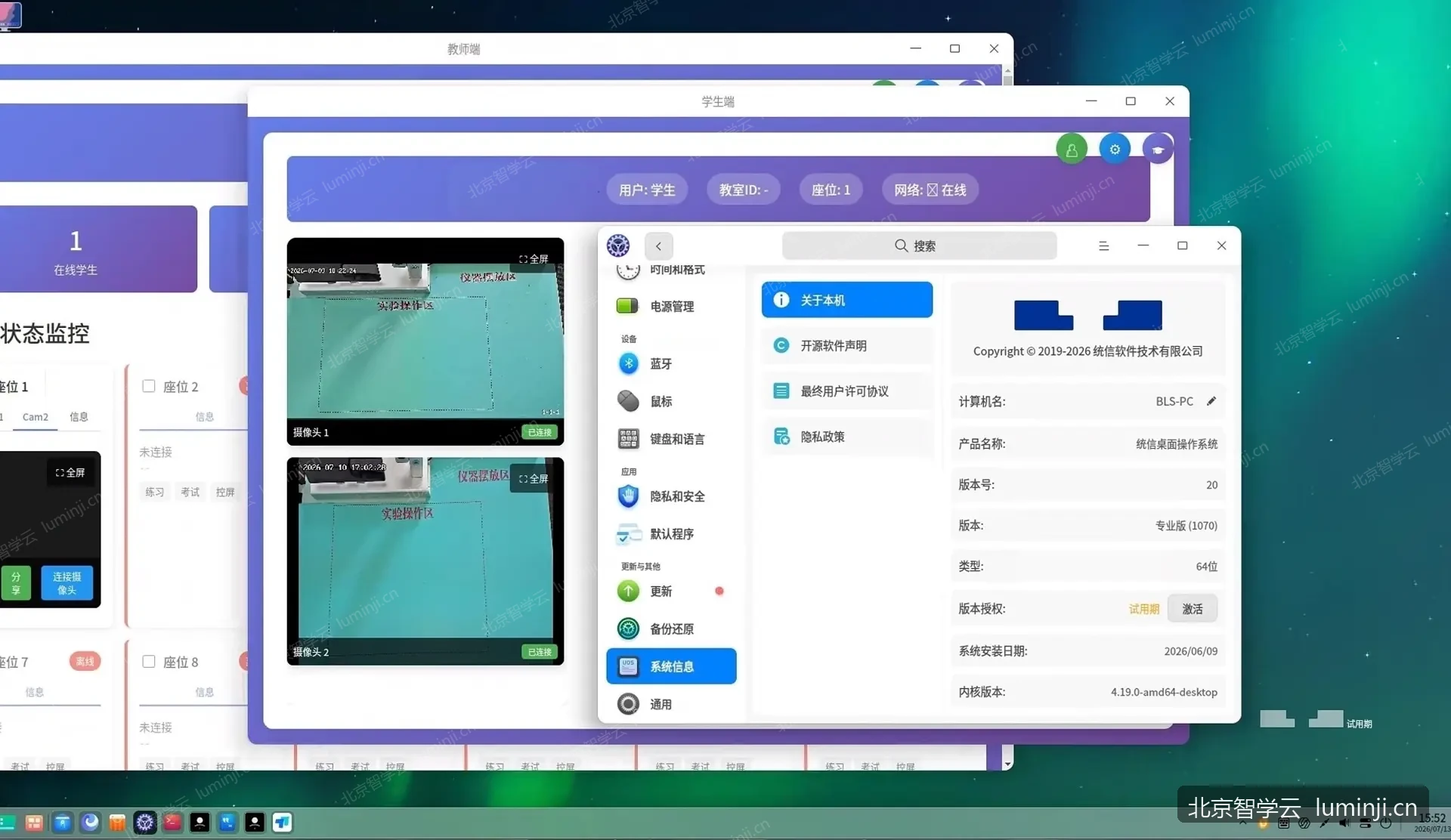
Task: Make camera 1 fullscreen
Action: point(534,259)
